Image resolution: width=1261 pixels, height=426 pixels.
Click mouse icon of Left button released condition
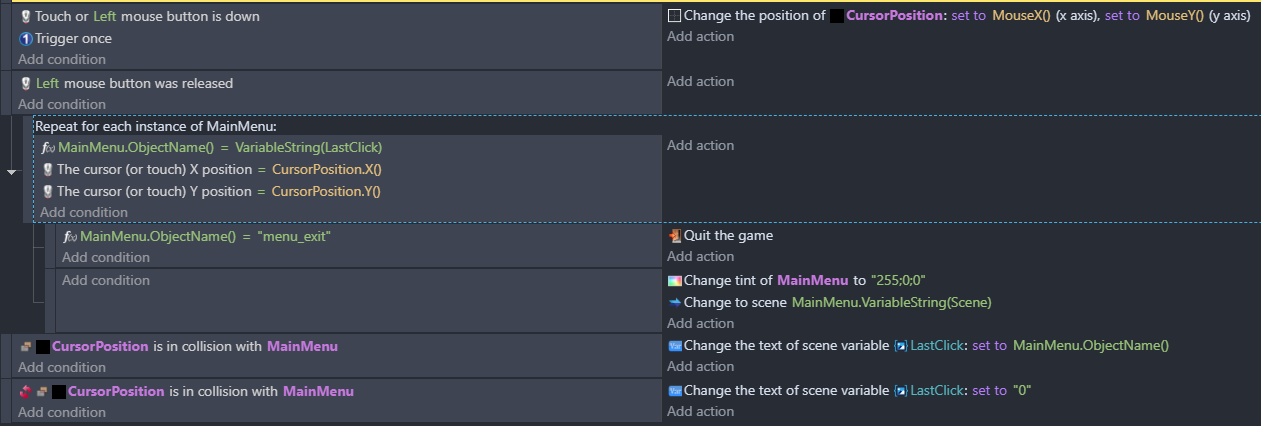click(26, 83)
